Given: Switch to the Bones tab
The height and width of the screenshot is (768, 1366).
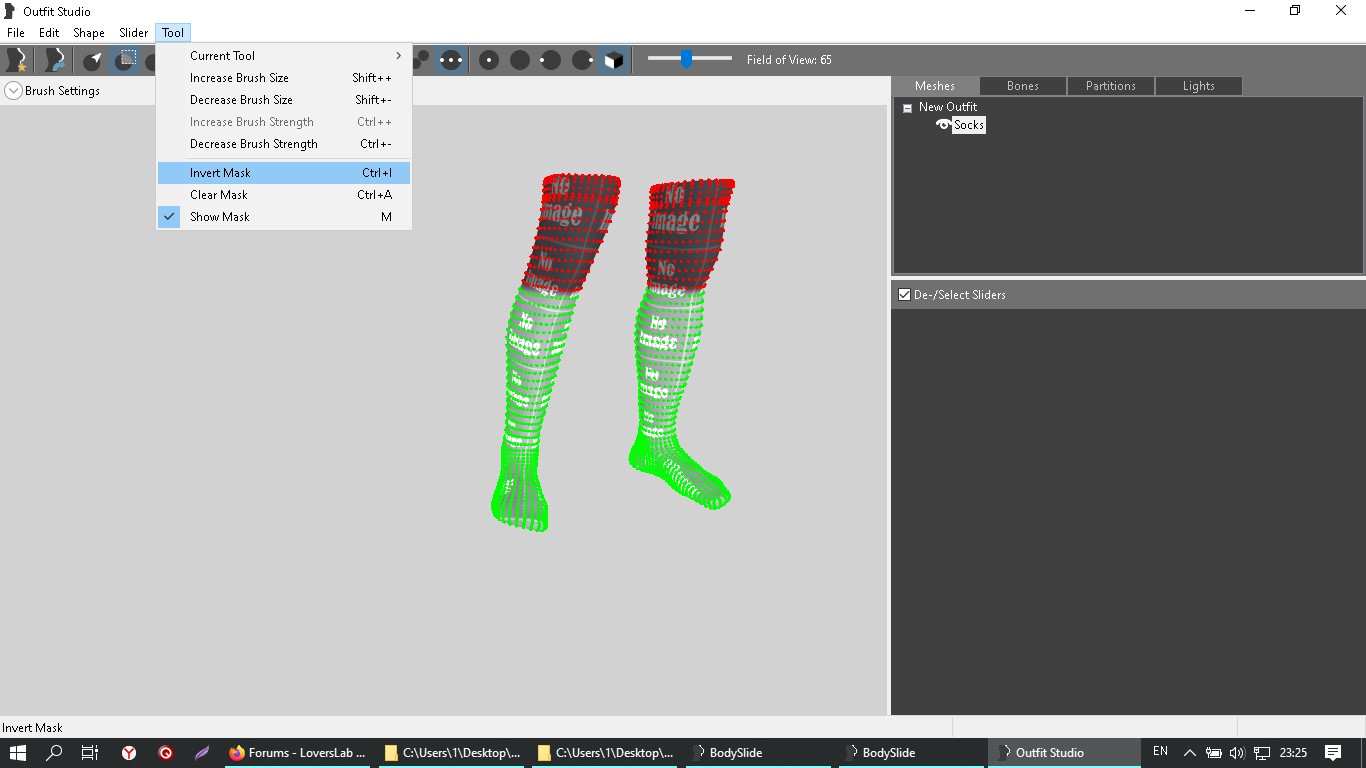Looking at the screenshot, I should point(1023,86).
